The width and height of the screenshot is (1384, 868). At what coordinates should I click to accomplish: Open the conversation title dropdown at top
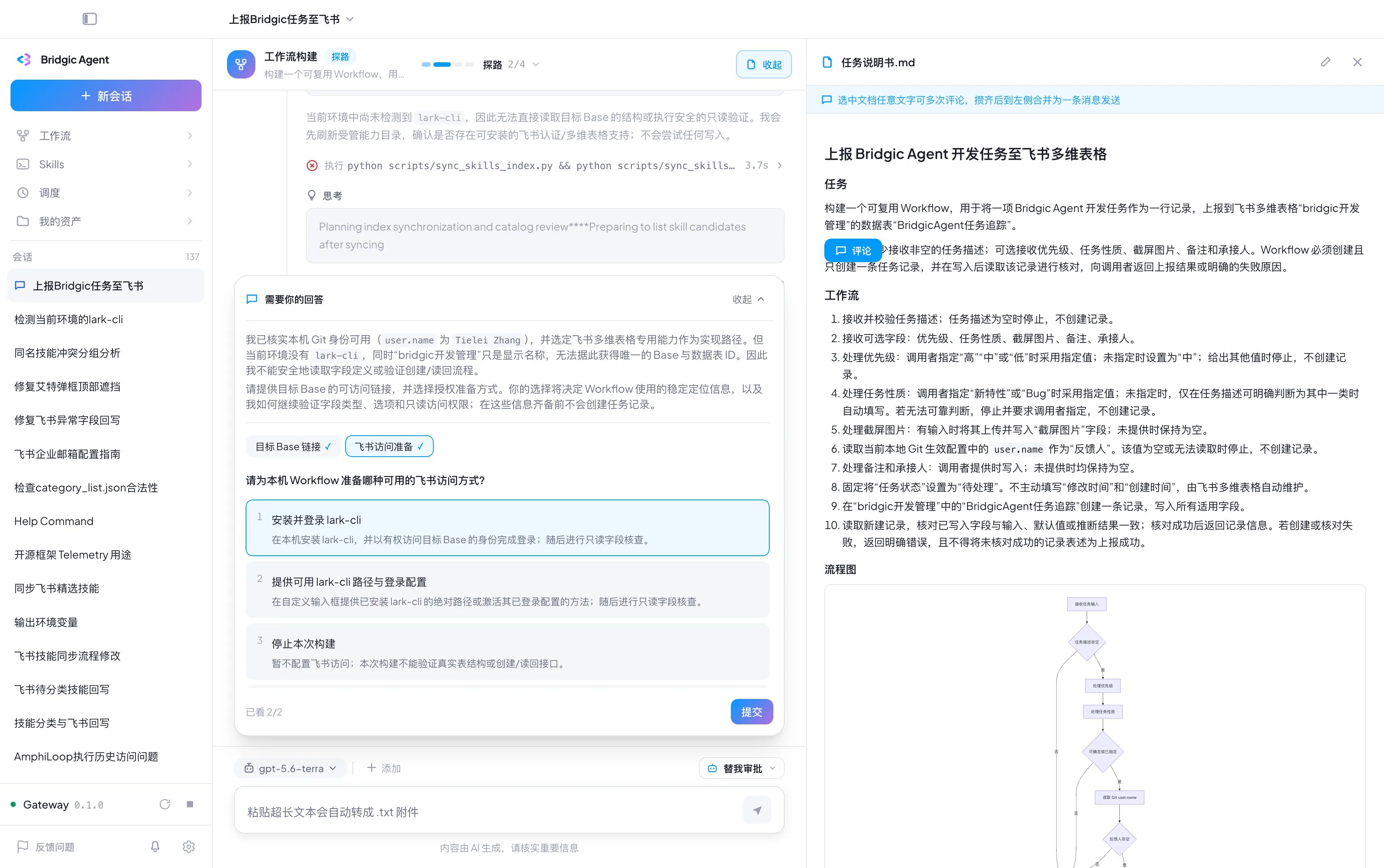coord(292,19)
